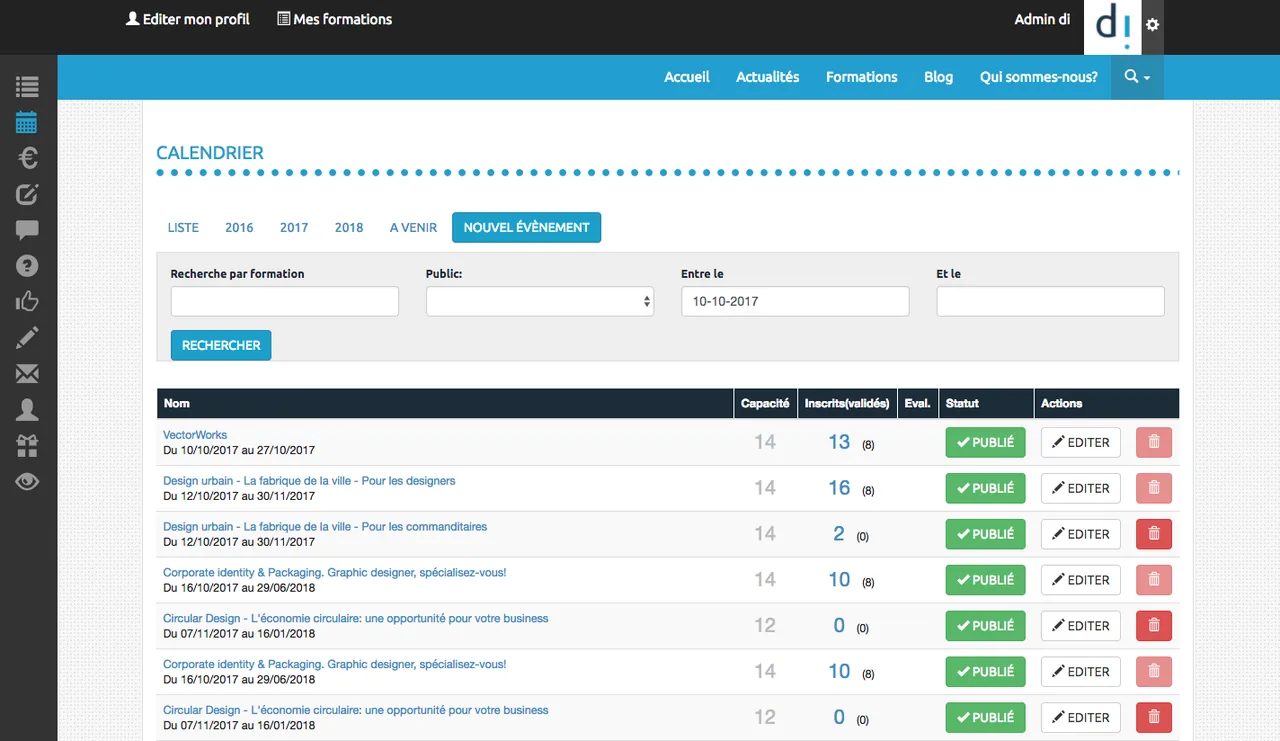Click the 'Entre le' date field
The image size is (1280, 741).
coord(795,301)
